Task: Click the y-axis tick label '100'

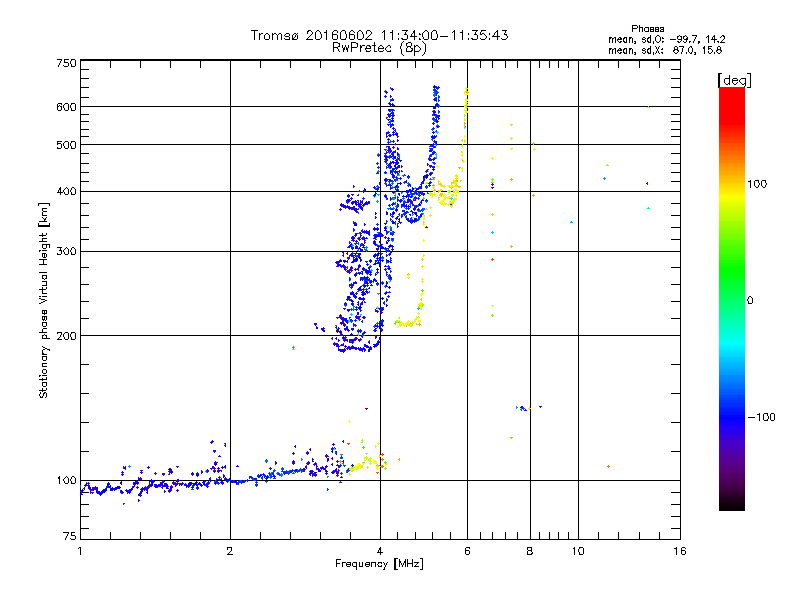Action: 66,481
